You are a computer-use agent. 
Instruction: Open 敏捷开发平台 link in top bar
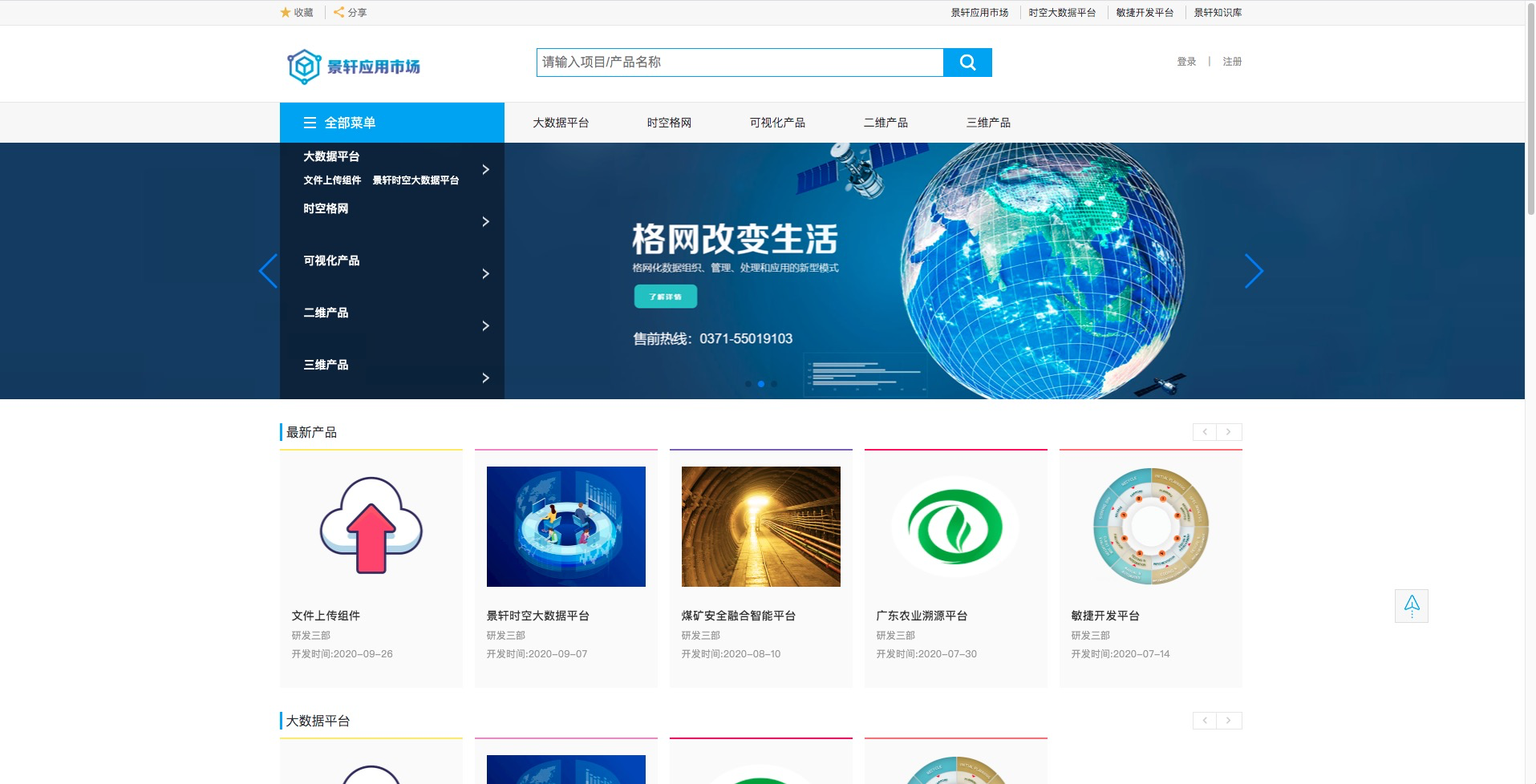coord(1145,13)
